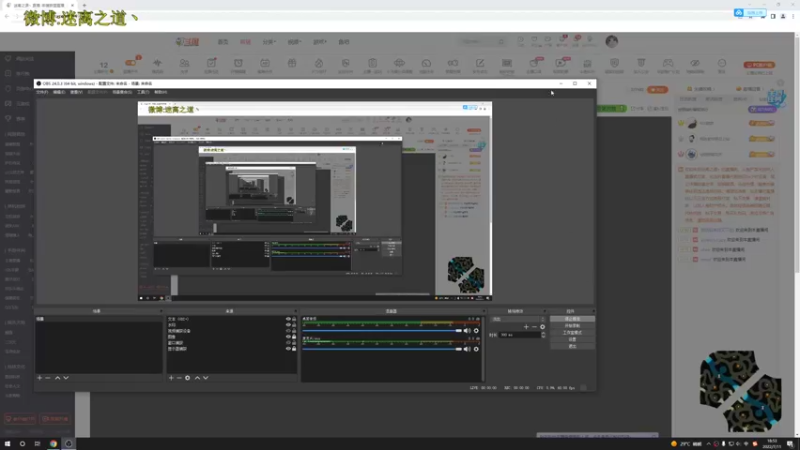The width and height of the screenshot is (800, 450).
Task: Move source up in Sources panel
Action: pyautogui.click(x=197, y=378)
